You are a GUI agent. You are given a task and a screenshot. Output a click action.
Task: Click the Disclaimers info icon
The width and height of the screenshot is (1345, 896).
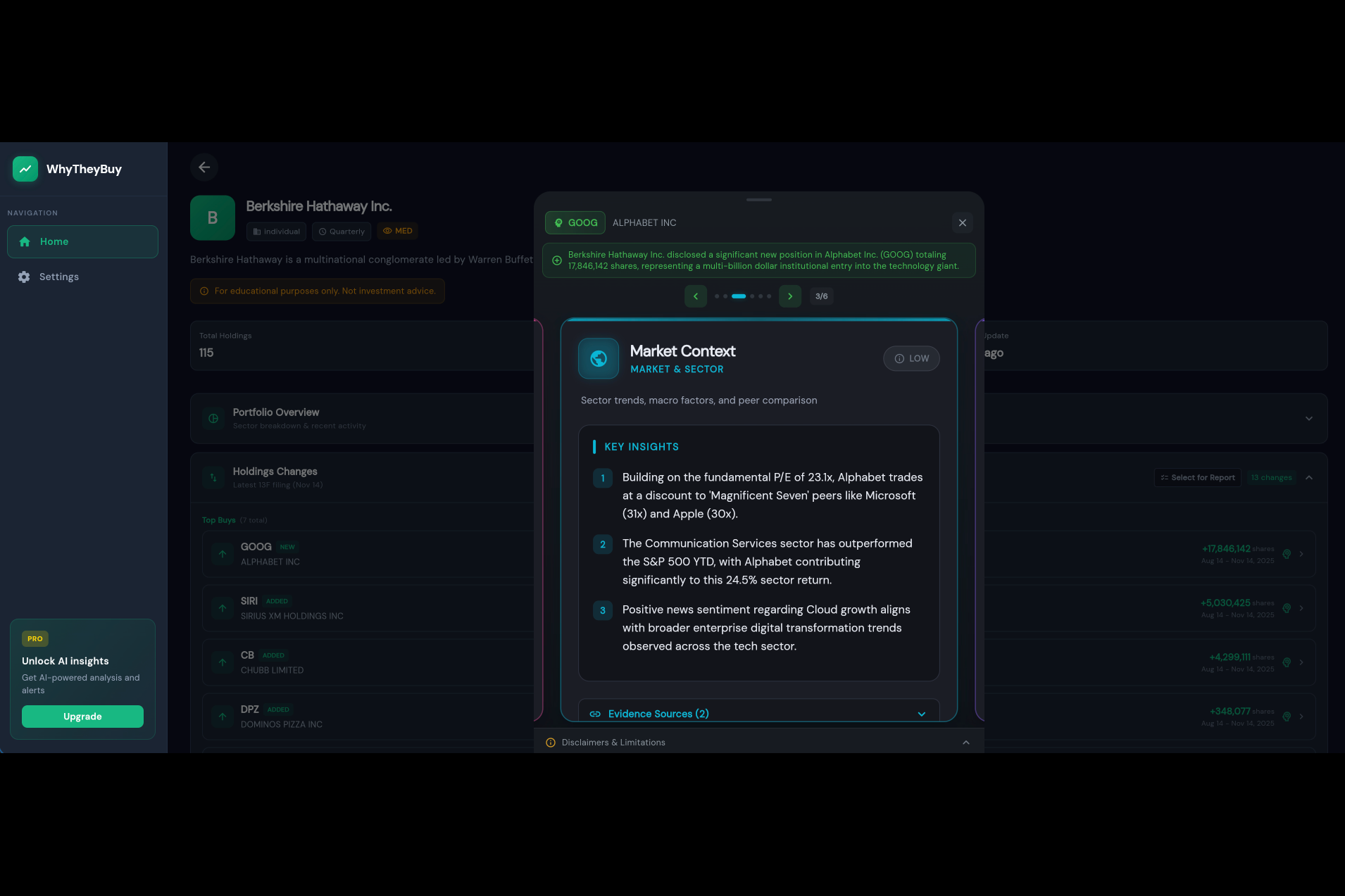[x=551, y=743]
